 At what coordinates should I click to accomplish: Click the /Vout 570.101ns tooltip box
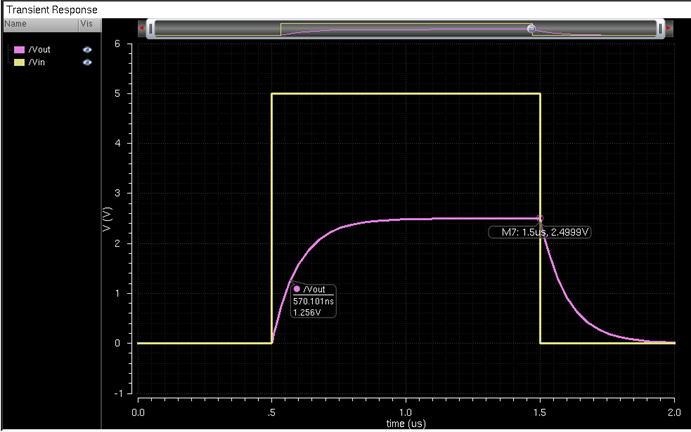coord(313,300)
